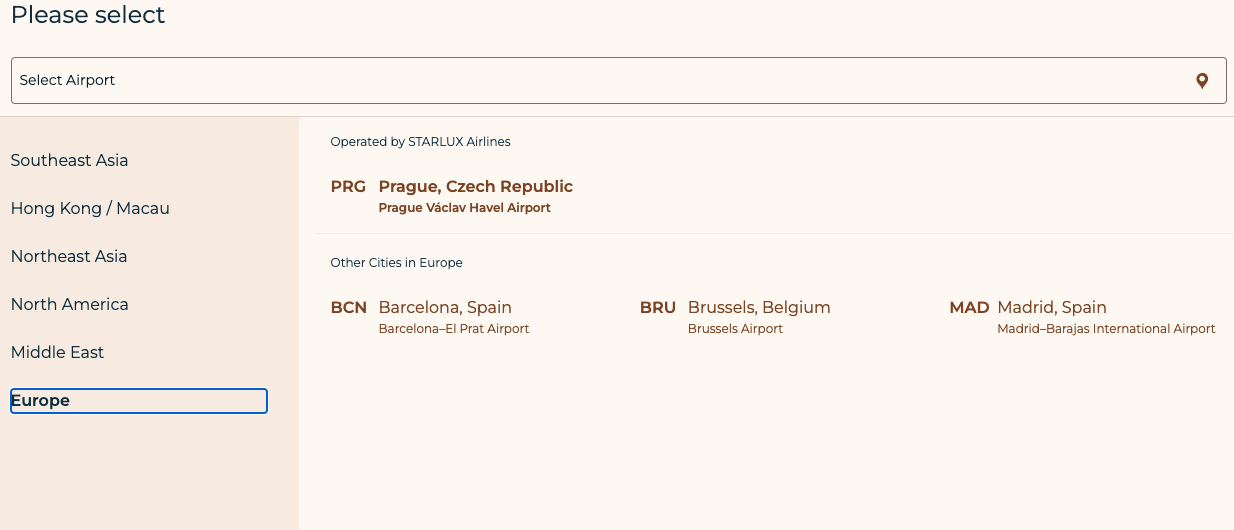This screenshot has width=1234, height=530.
Task: Select the Europe region tab
Action: pyautogui.click(x=139, y=400)
